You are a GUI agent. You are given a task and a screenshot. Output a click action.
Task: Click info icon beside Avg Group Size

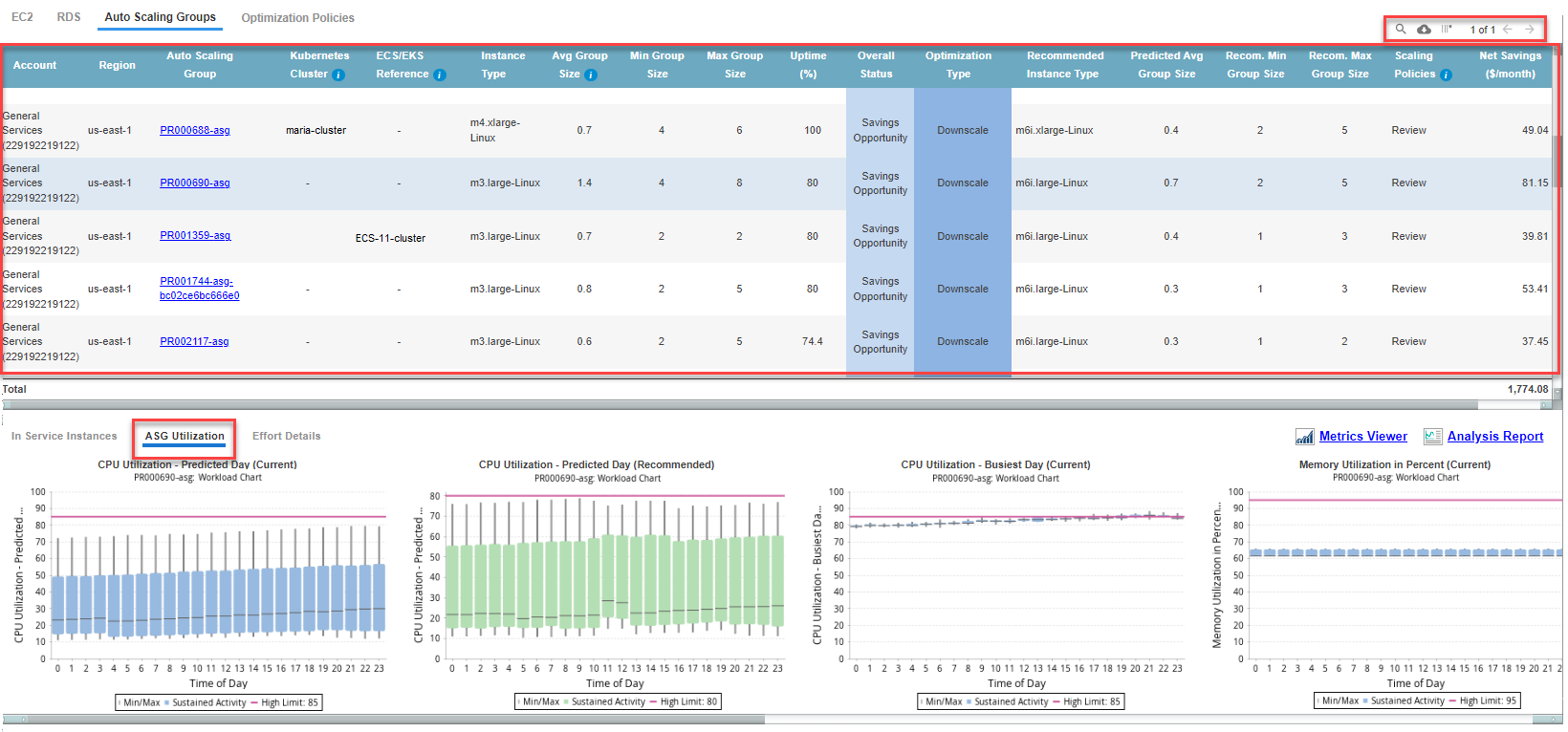(591, 75)
